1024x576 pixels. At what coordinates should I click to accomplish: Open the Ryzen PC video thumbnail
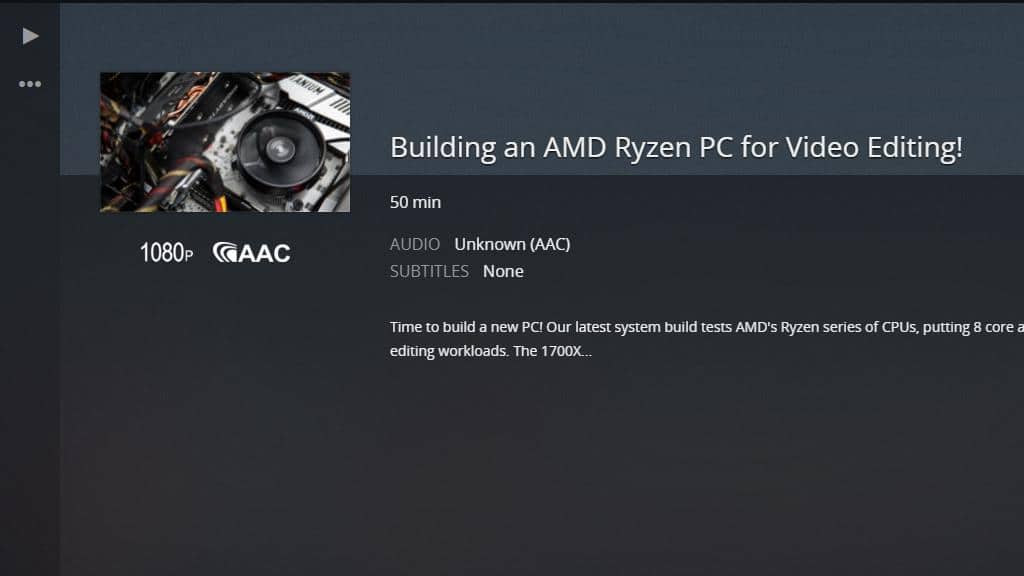[225, 142]
